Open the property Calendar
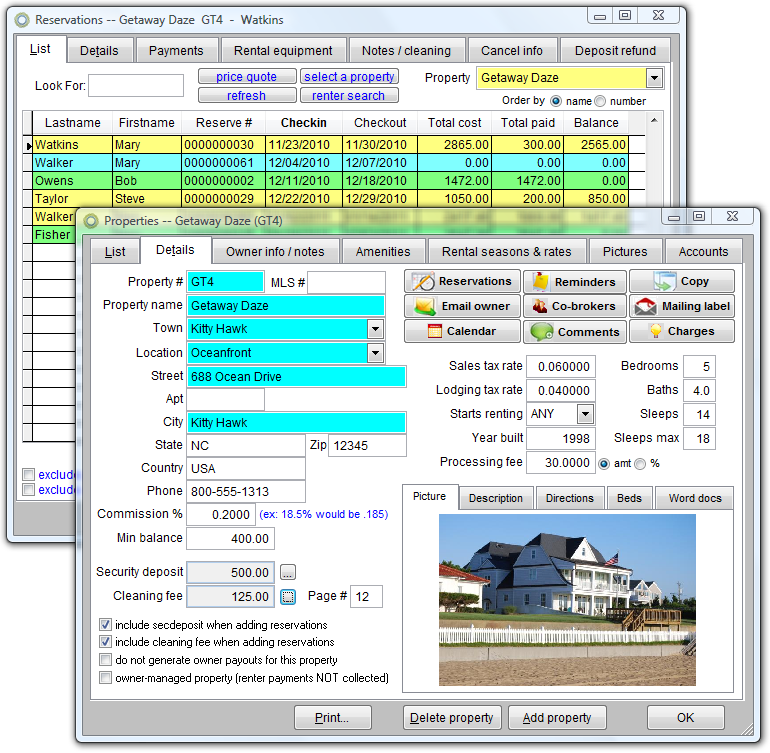Viewport: 770px width, 753px height. (462, 331)
